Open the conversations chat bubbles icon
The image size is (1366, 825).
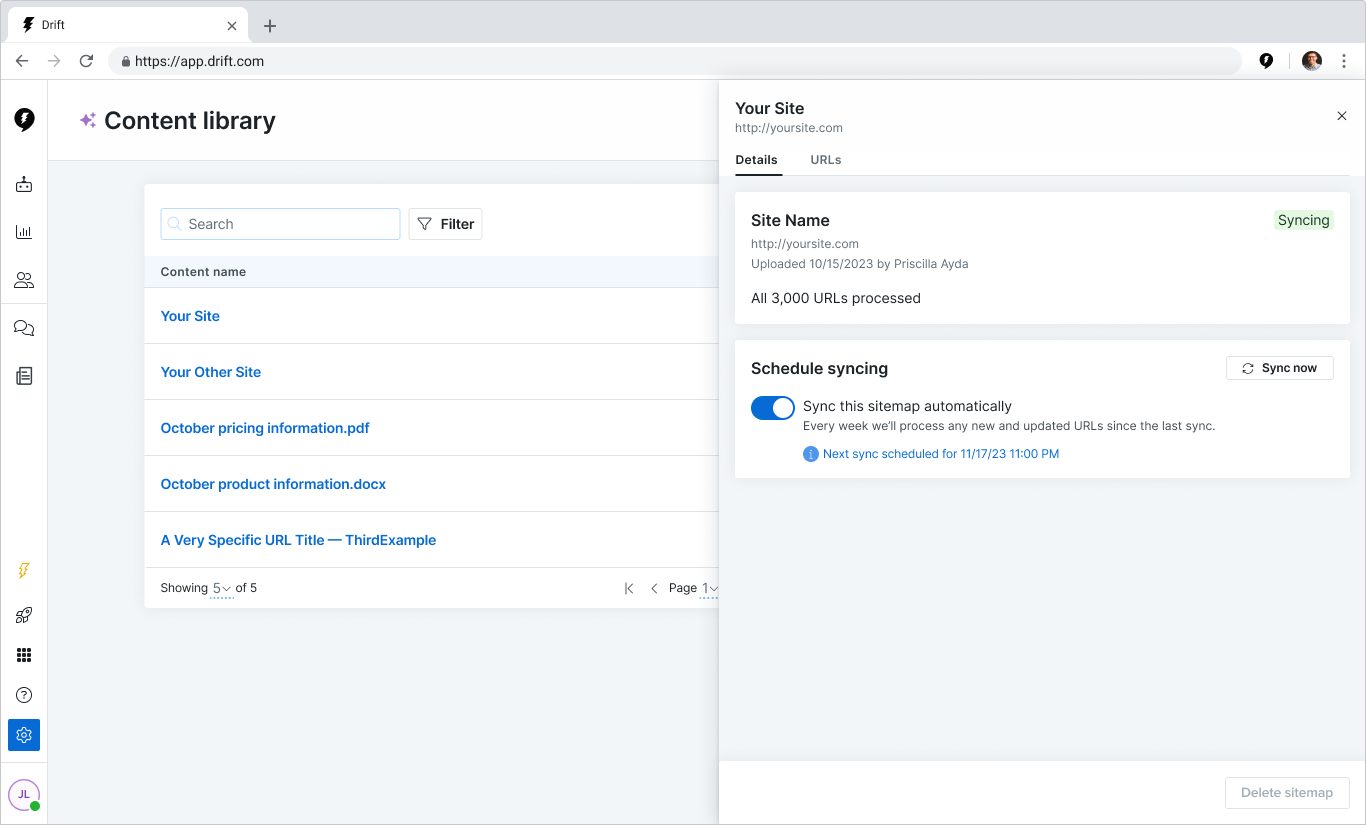(24, 329)
